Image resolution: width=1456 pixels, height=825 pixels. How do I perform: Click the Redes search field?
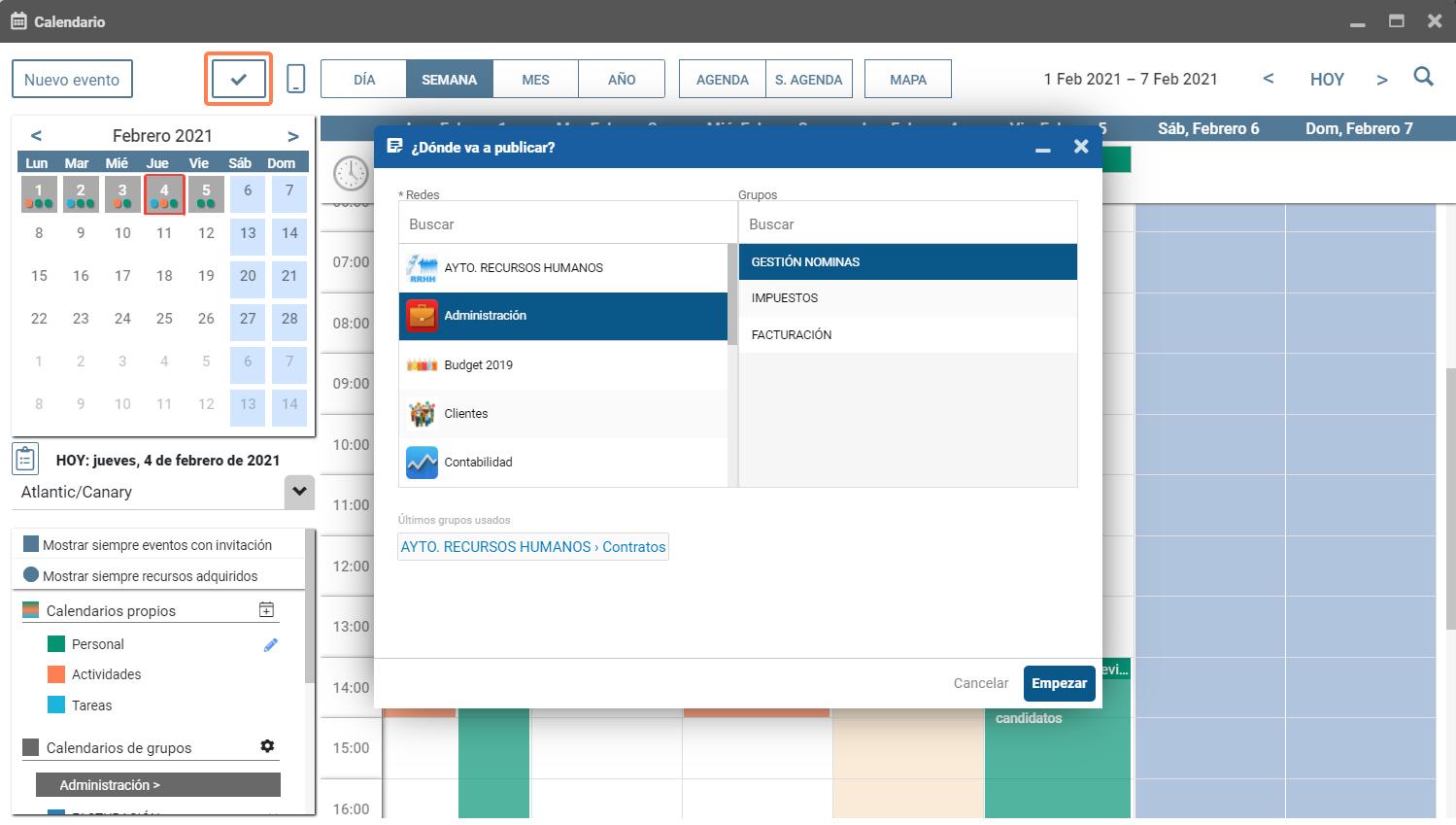[x=568, y=223]
